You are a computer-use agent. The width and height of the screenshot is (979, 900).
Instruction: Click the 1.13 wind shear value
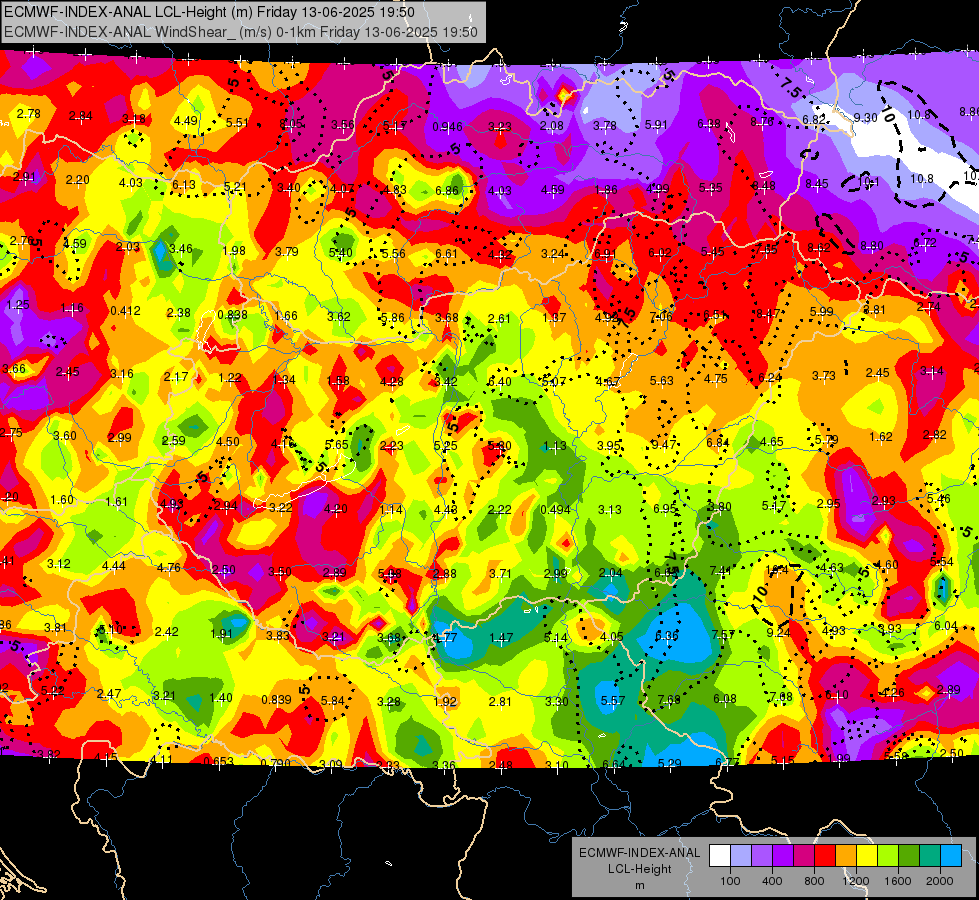tap(554, 445)
